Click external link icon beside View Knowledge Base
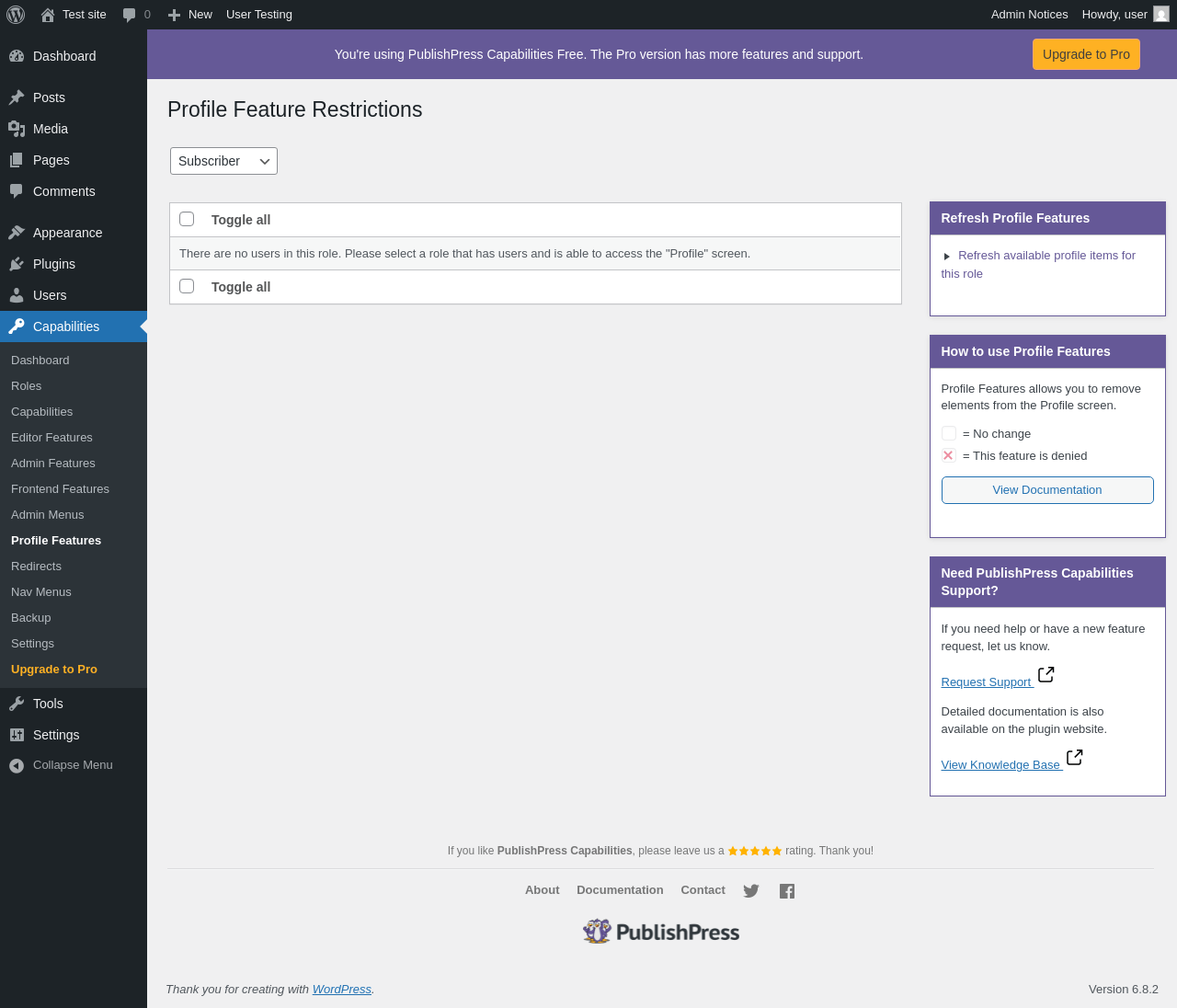This screenshot has height=1008, width=1177. click(1074, 758)
